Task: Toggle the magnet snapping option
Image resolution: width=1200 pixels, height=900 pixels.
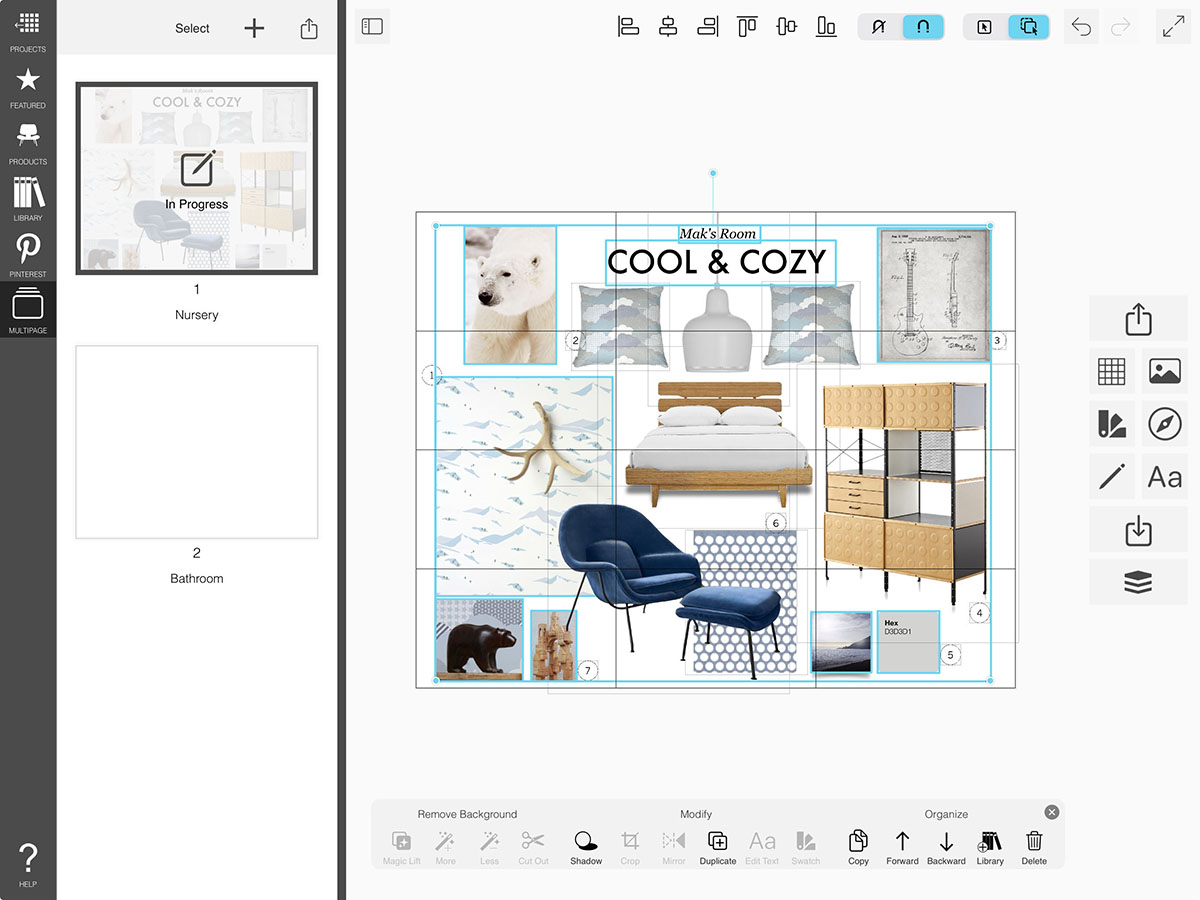Action: coord(923,27)
